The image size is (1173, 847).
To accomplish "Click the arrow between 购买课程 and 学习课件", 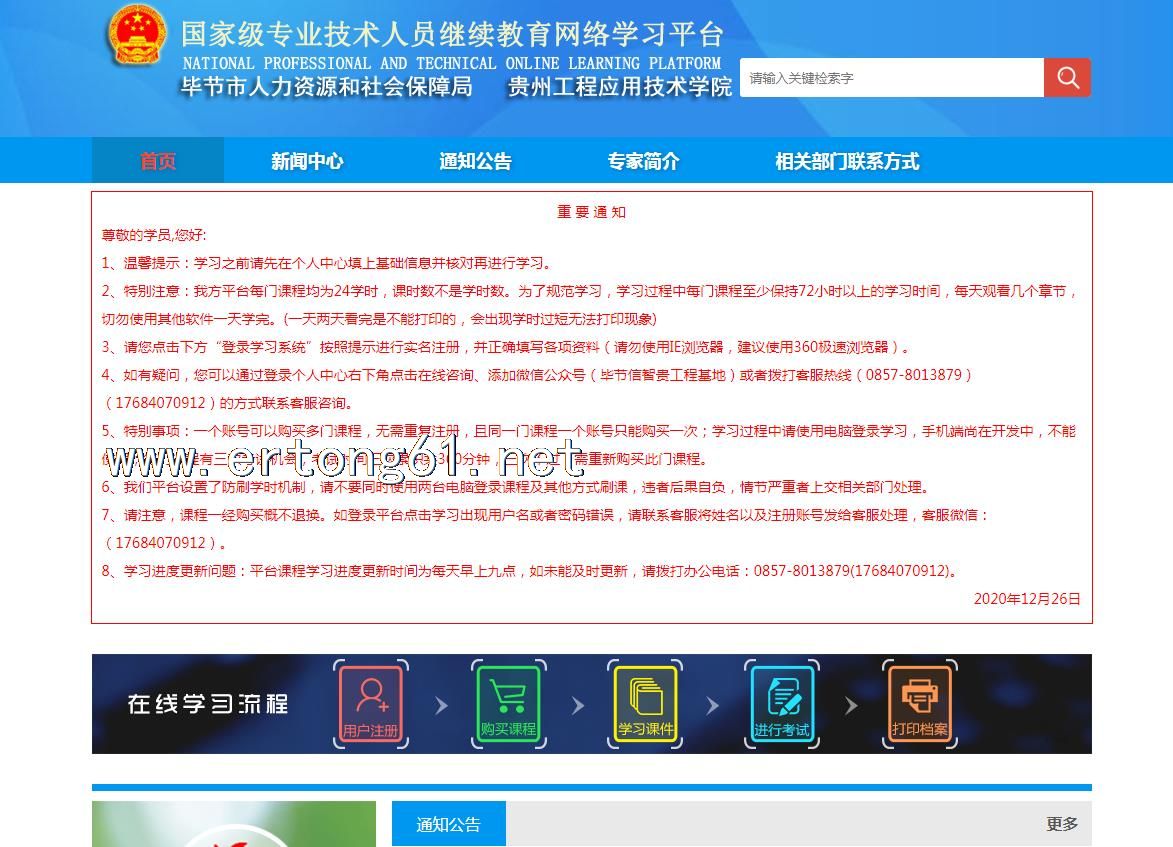I will [577, 706].
